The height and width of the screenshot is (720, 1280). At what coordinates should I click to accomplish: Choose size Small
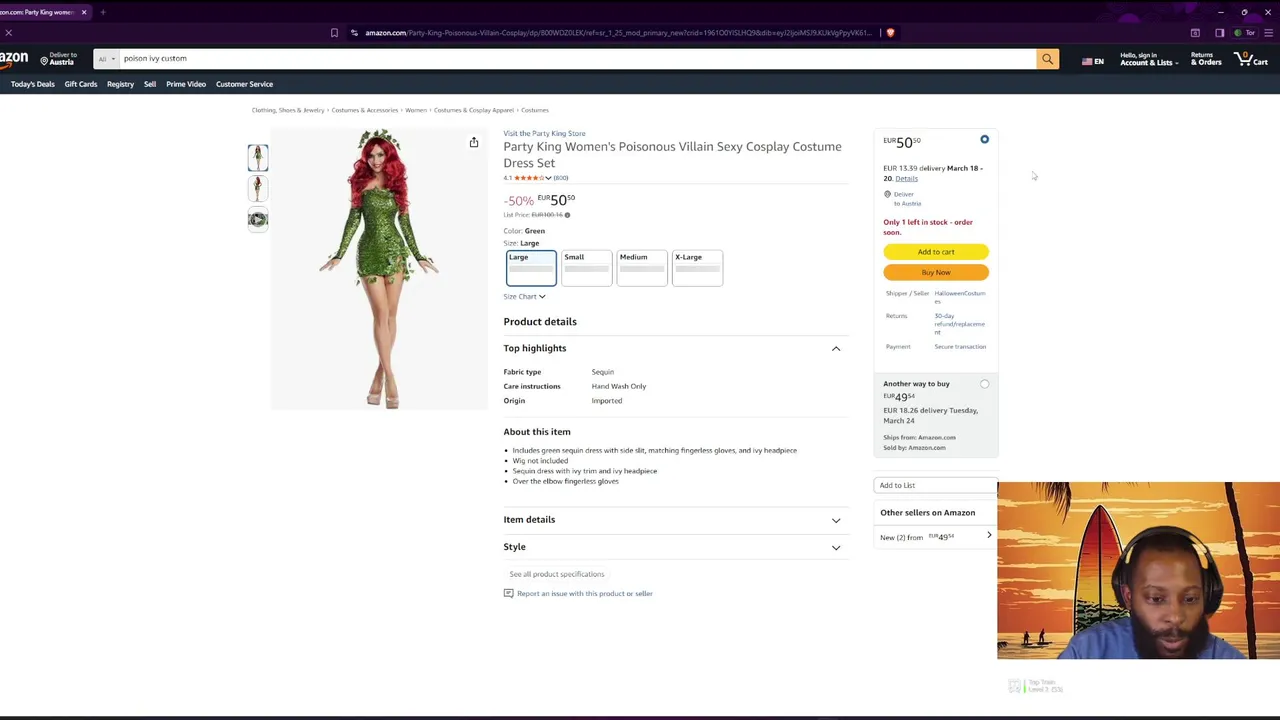[x=586, y=267]
